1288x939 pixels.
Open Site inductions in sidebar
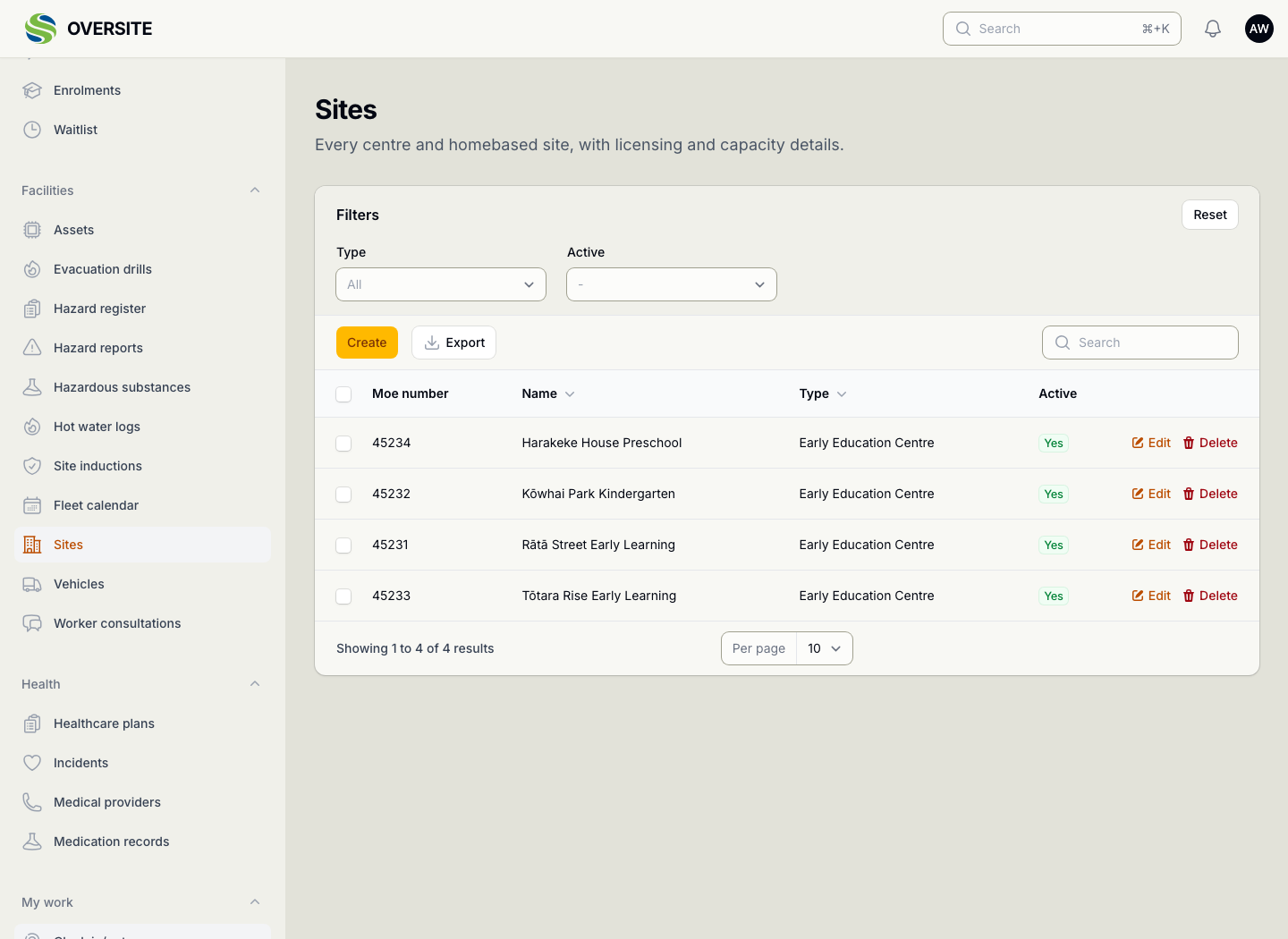(142, 466)
